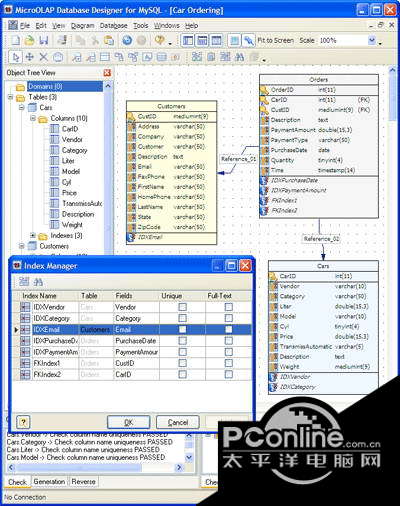Toggle Unique checkbox for FKIndex2
This screenshot has width=400, height=506.
[x=182, y=375]
